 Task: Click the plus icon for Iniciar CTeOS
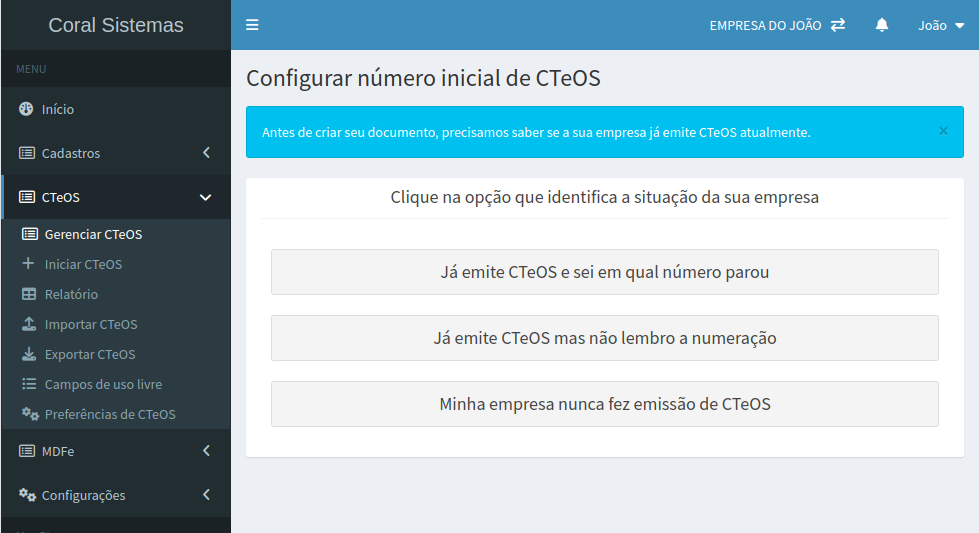(x=28, y=264)
